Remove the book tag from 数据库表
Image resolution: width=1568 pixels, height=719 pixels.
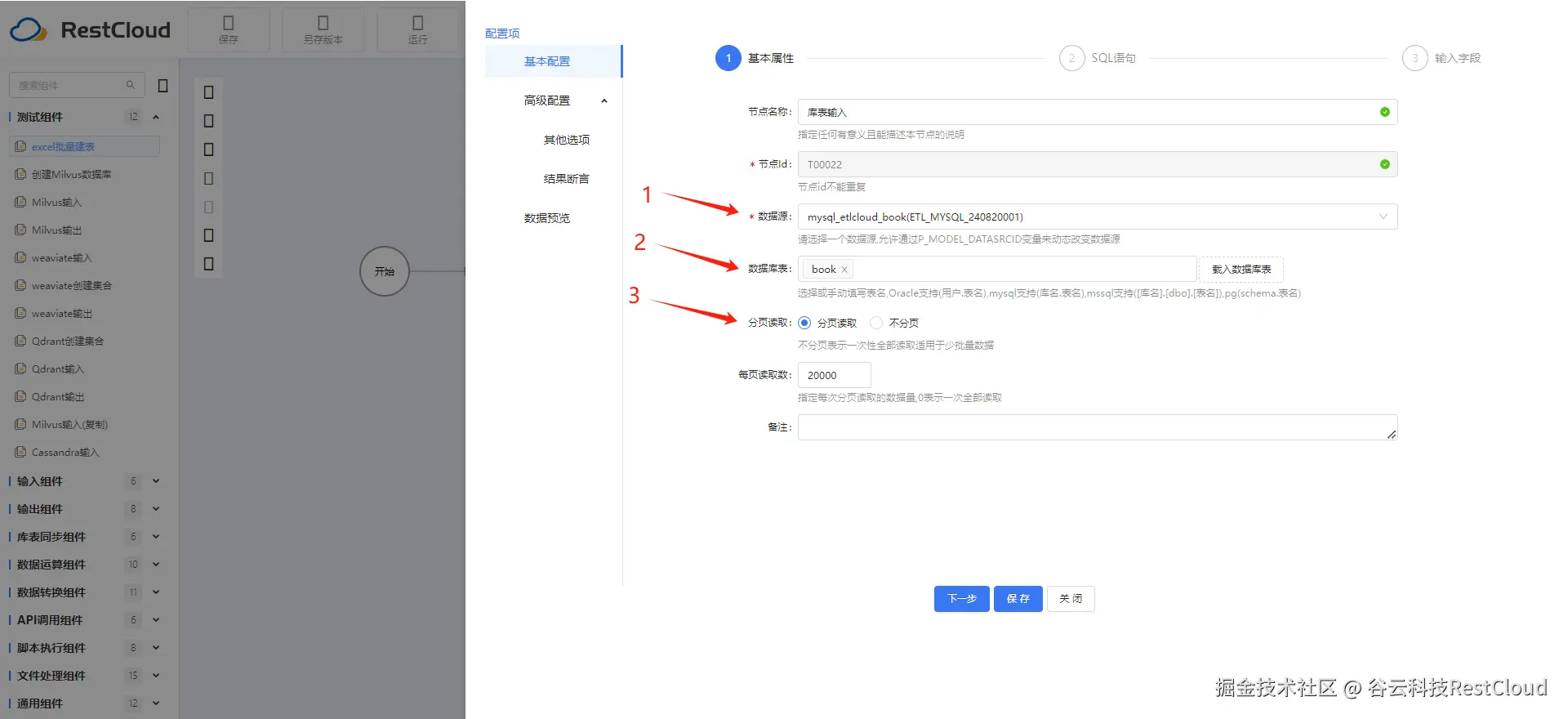click(844, 270)
